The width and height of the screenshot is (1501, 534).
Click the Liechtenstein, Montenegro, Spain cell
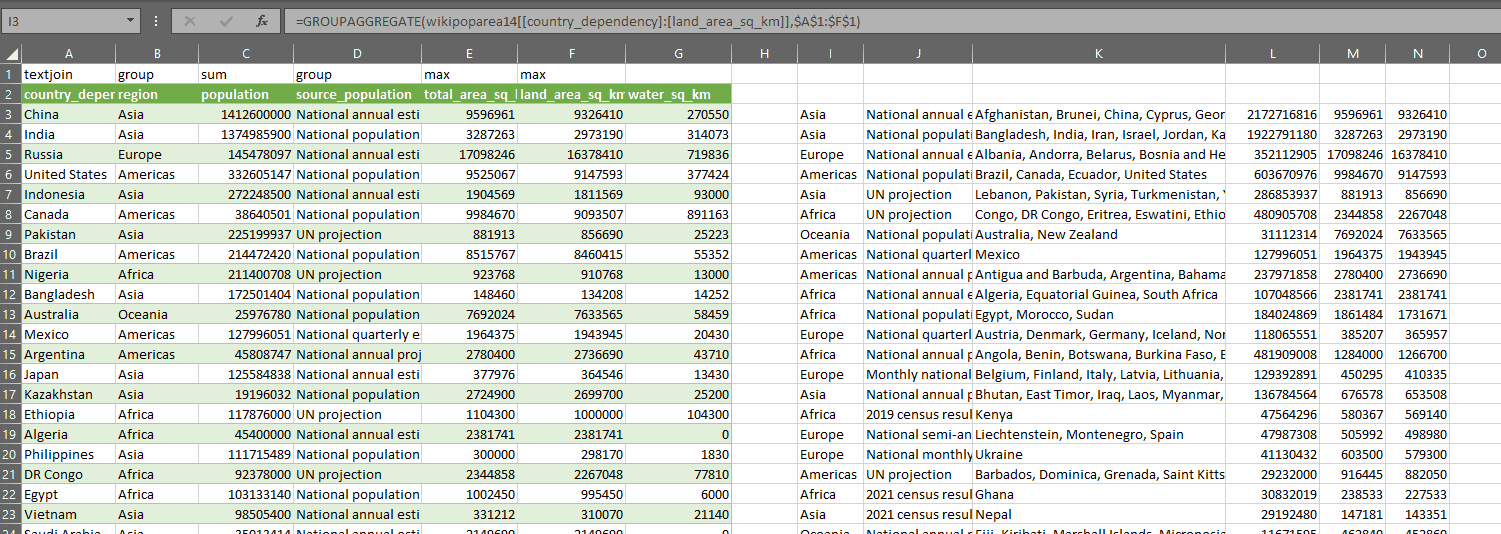click(x=1099, y=434)
